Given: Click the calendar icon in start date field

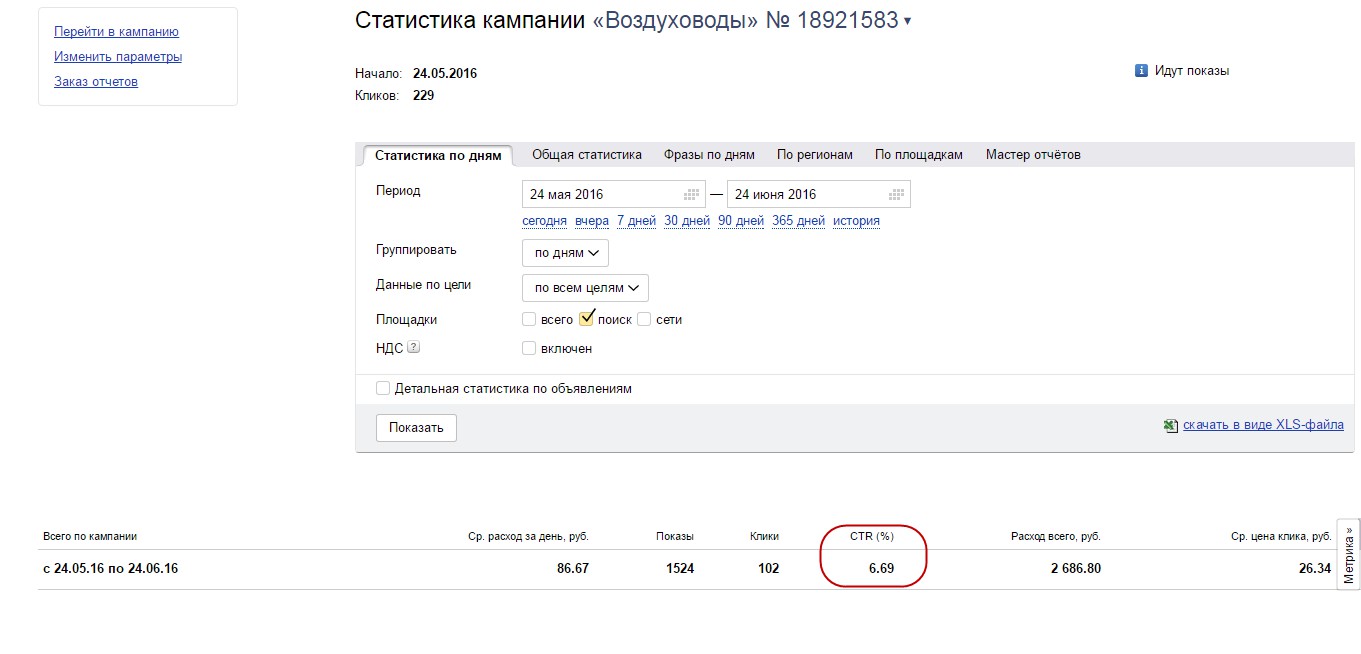Looking at the screenshot, I should [x=691, y=194].
